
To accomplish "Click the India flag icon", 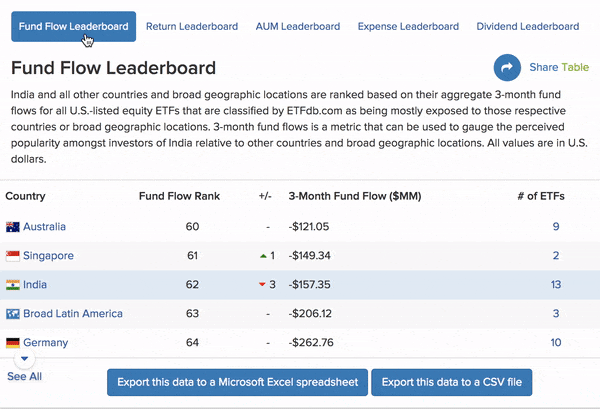I will 13,285.
